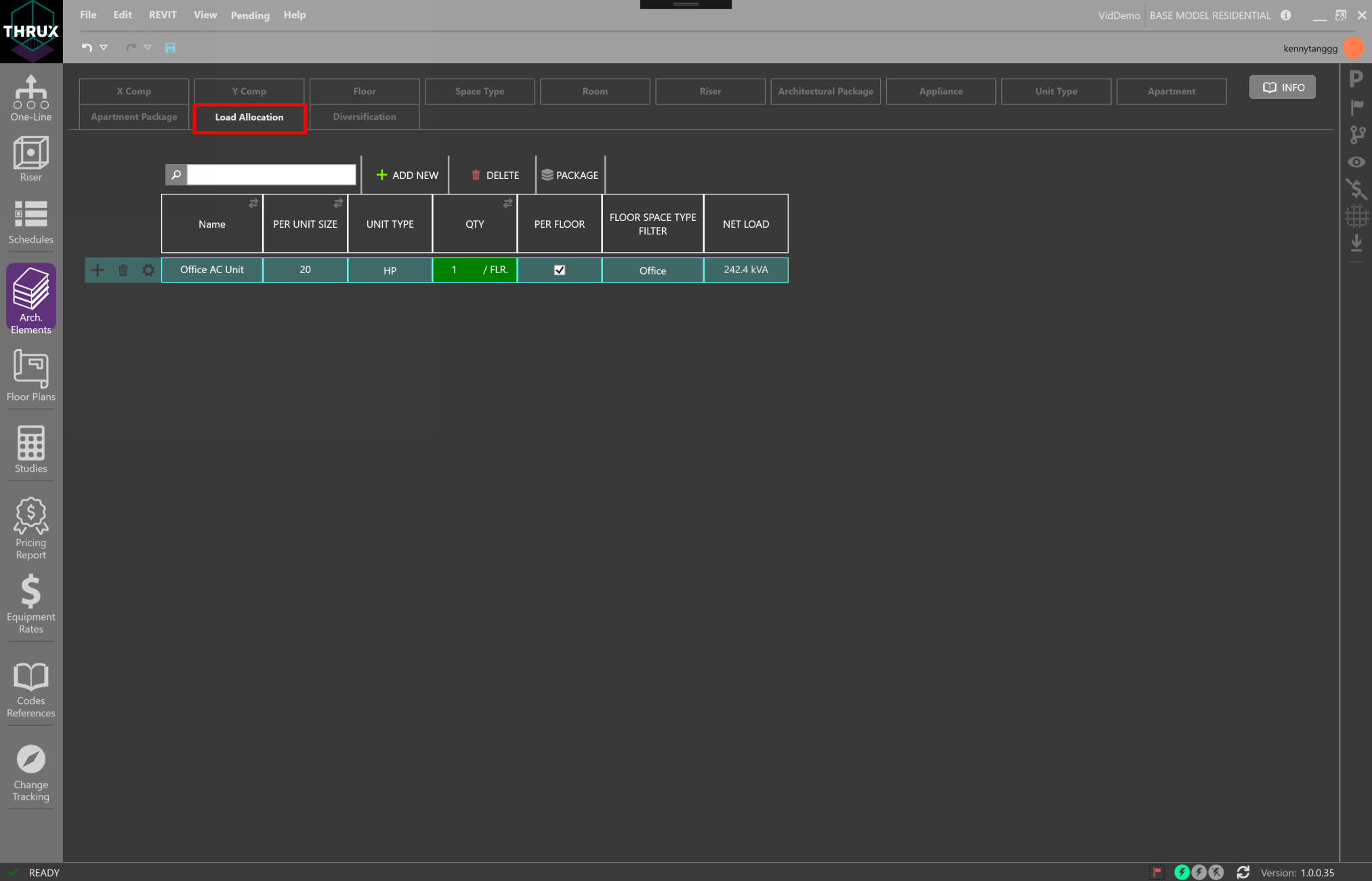Click the save disk icon
1372x881 pixels.
click(x=170, y=47)
